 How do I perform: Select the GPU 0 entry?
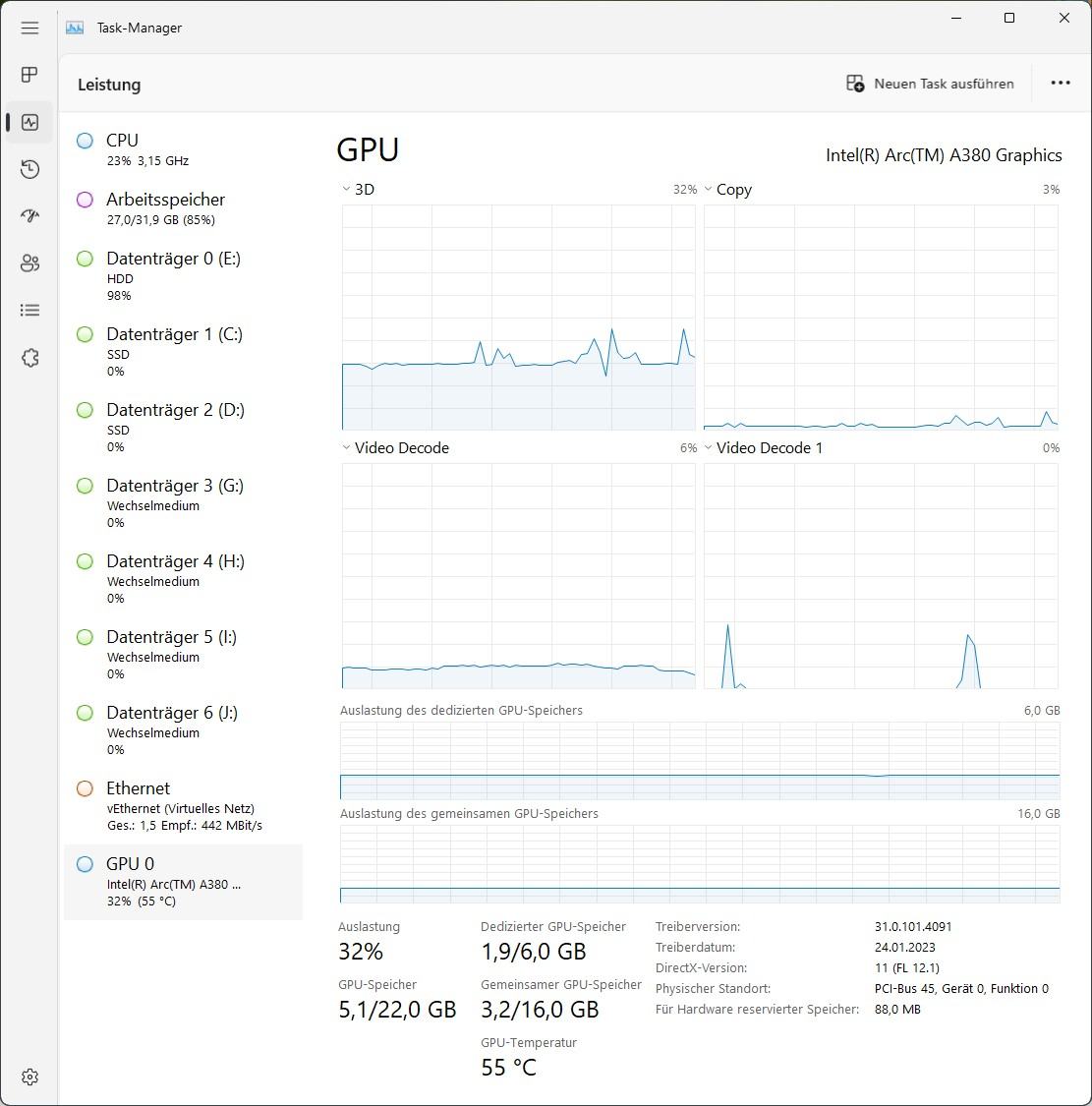tap(183, 881)
